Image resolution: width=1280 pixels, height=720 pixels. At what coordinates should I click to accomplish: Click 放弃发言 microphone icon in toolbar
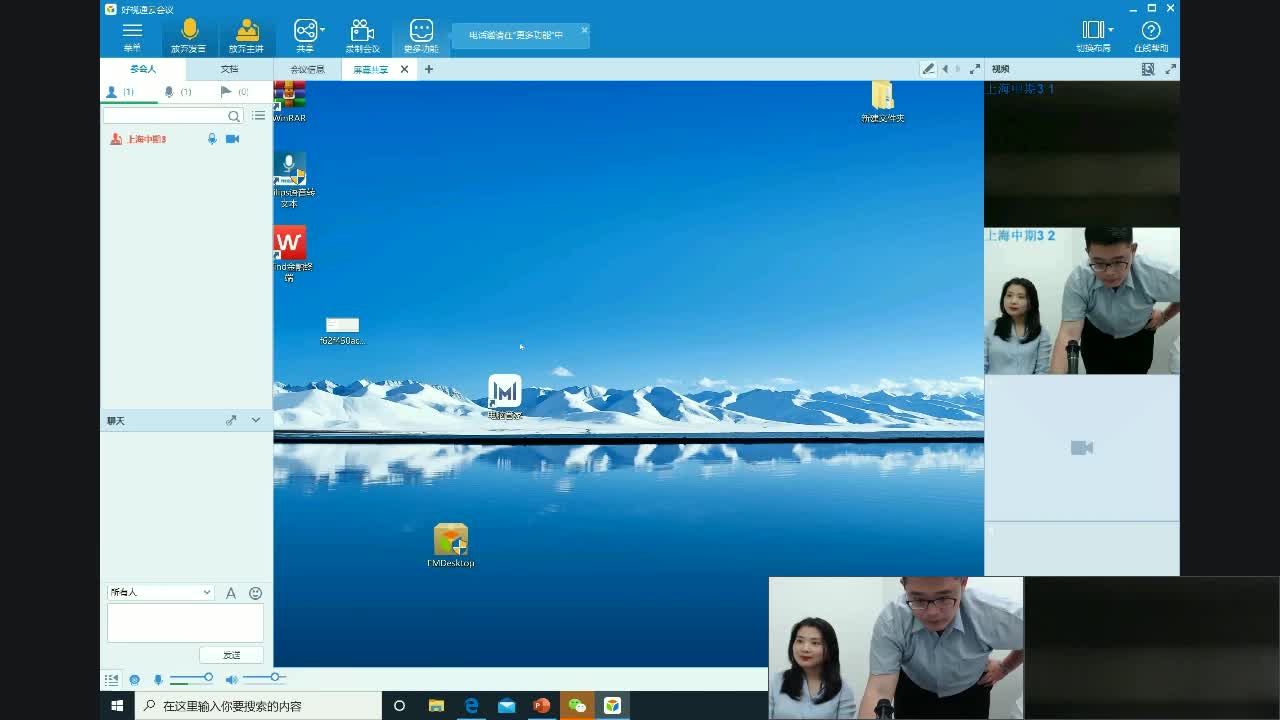(x=189, y=36)
